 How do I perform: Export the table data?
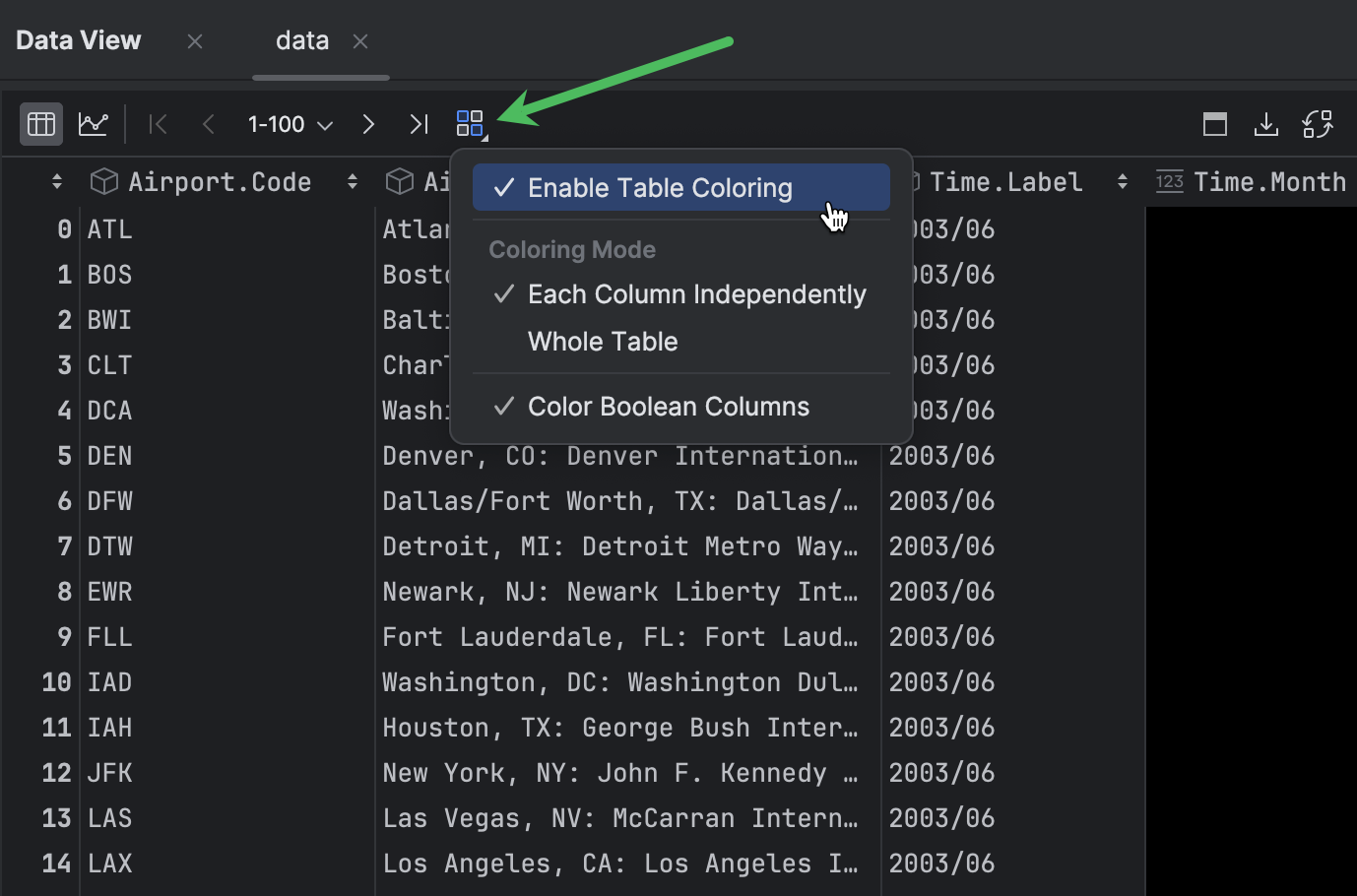click(1266, 123)
